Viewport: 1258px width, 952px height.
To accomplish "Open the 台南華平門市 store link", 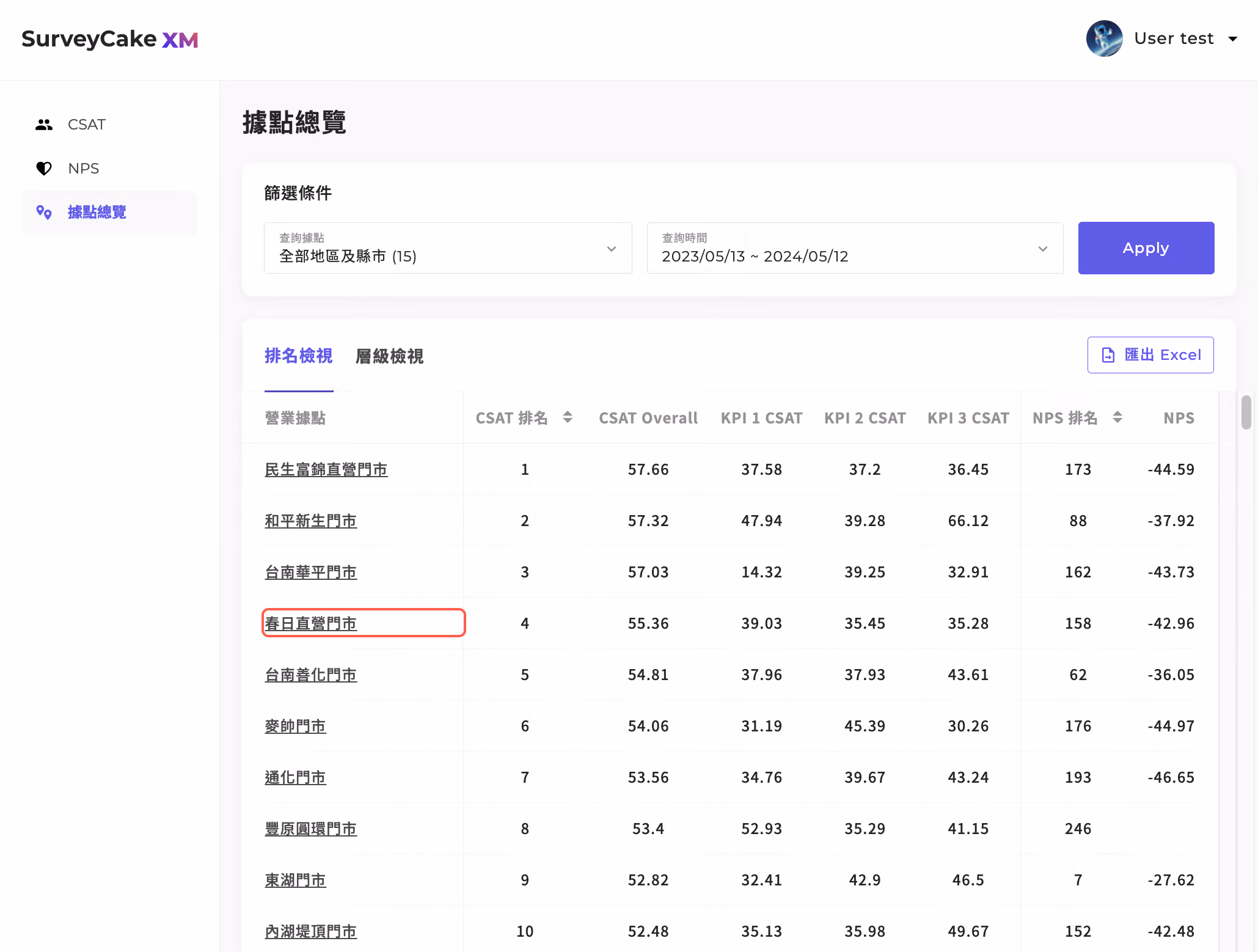I will [x=311, y=573].
